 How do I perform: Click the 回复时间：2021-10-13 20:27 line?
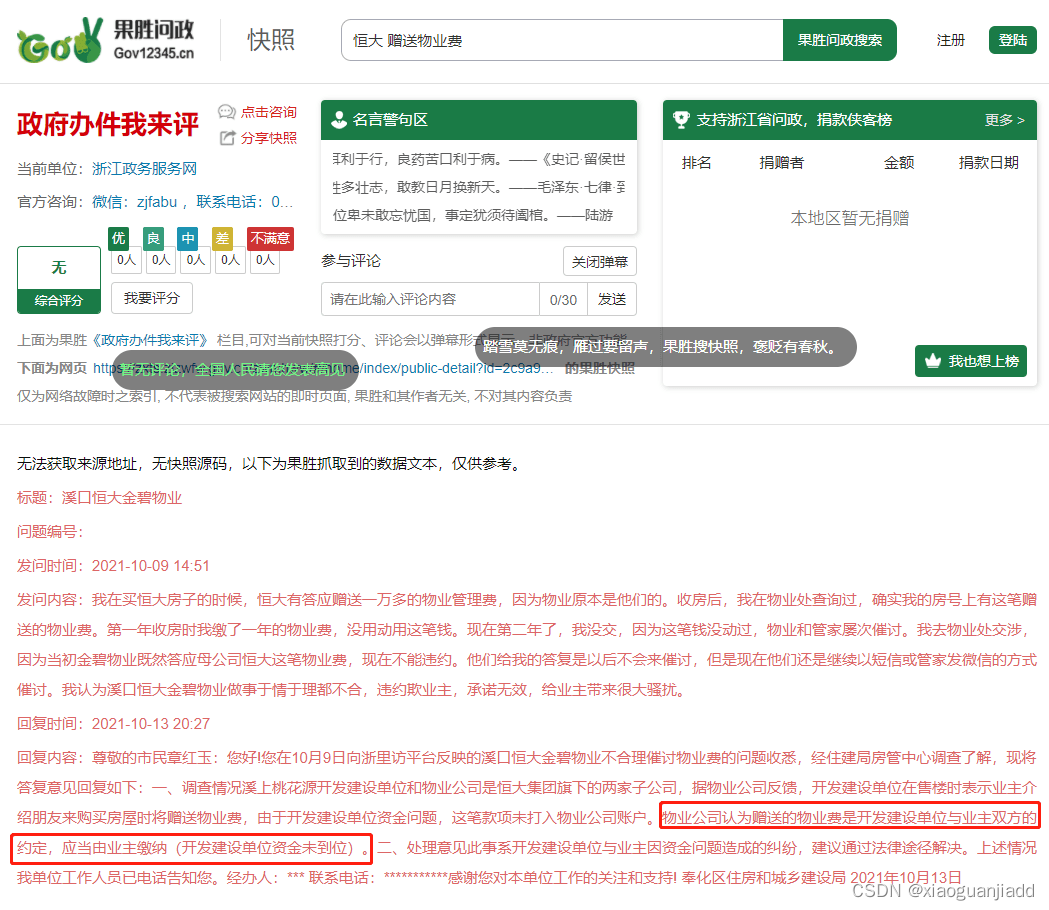113,724
